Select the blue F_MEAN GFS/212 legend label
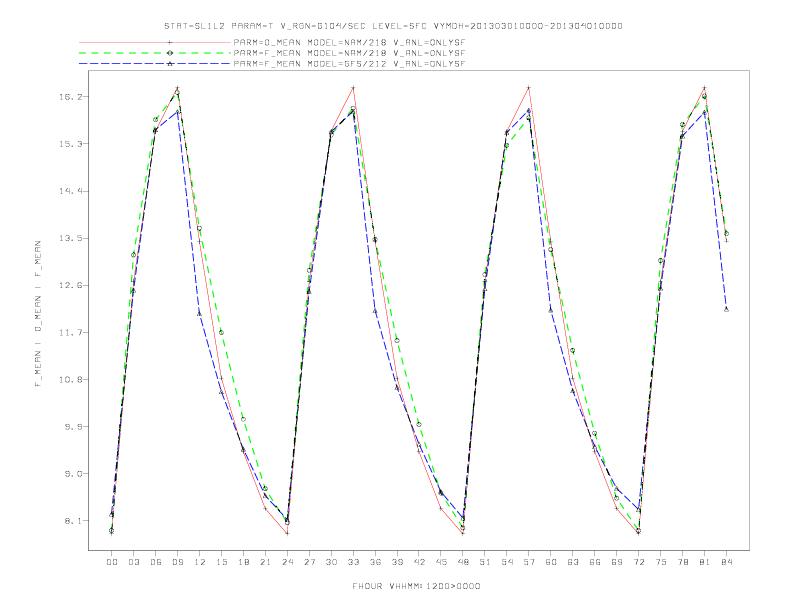 tap(349, 64)
